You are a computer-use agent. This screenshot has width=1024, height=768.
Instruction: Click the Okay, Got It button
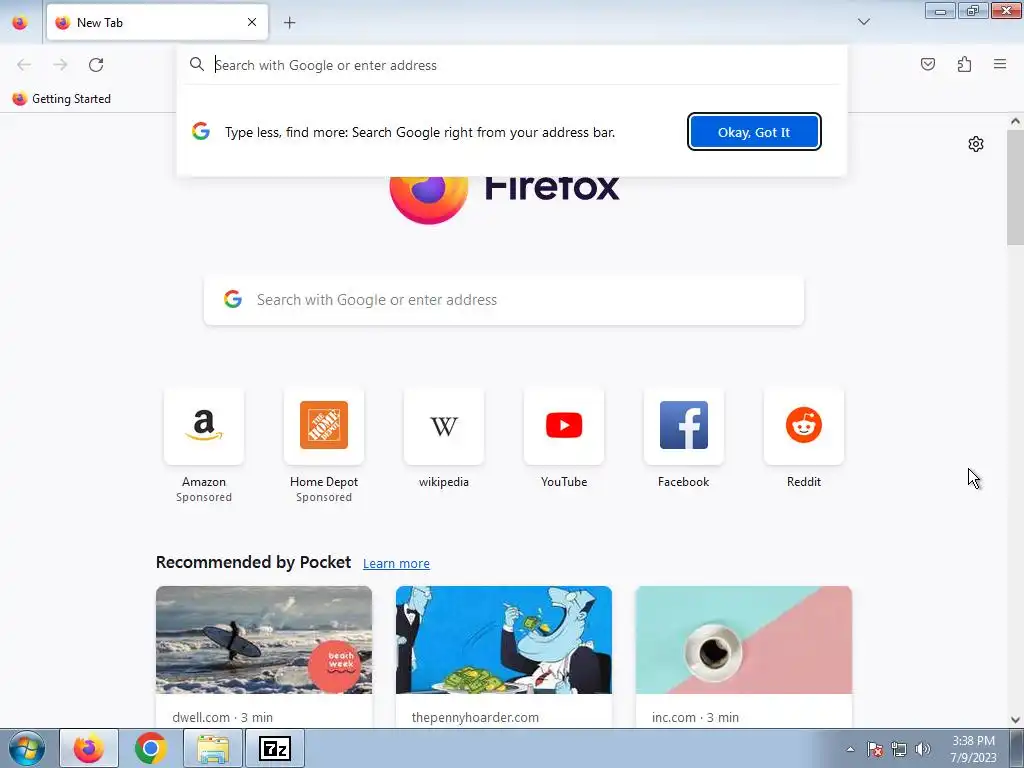pyautogui.click(x=754, y=132)
